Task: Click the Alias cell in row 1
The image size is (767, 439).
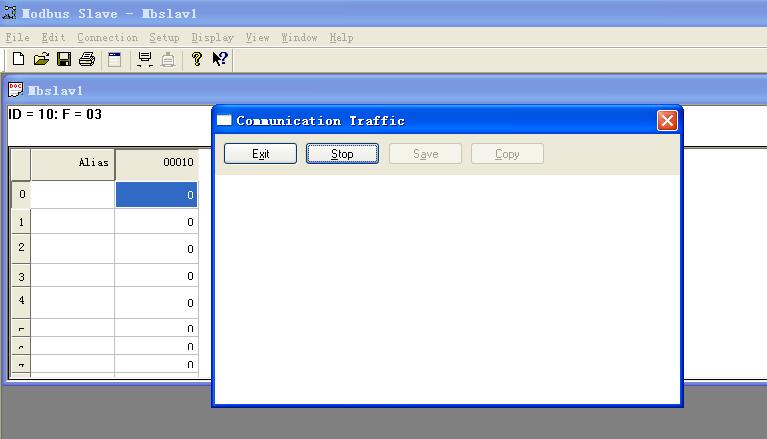Action: [73, 222]
